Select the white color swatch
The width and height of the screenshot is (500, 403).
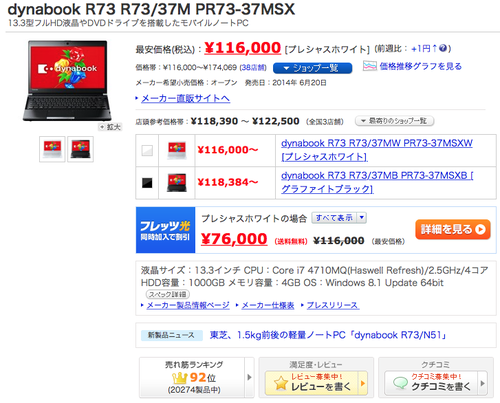[x=147, y=150]
